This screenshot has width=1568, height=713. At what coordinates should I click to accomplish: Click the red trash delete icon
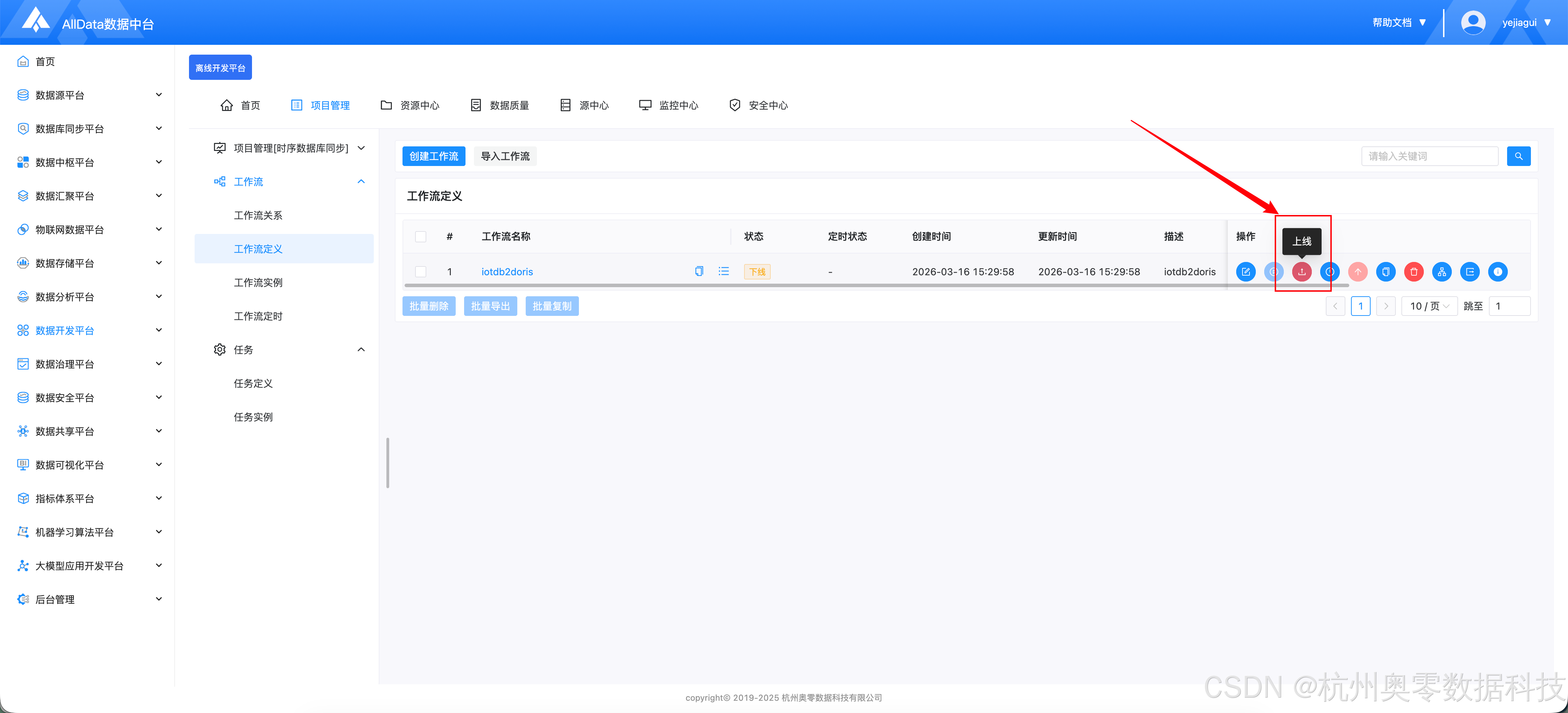(x=1413, y=271)
